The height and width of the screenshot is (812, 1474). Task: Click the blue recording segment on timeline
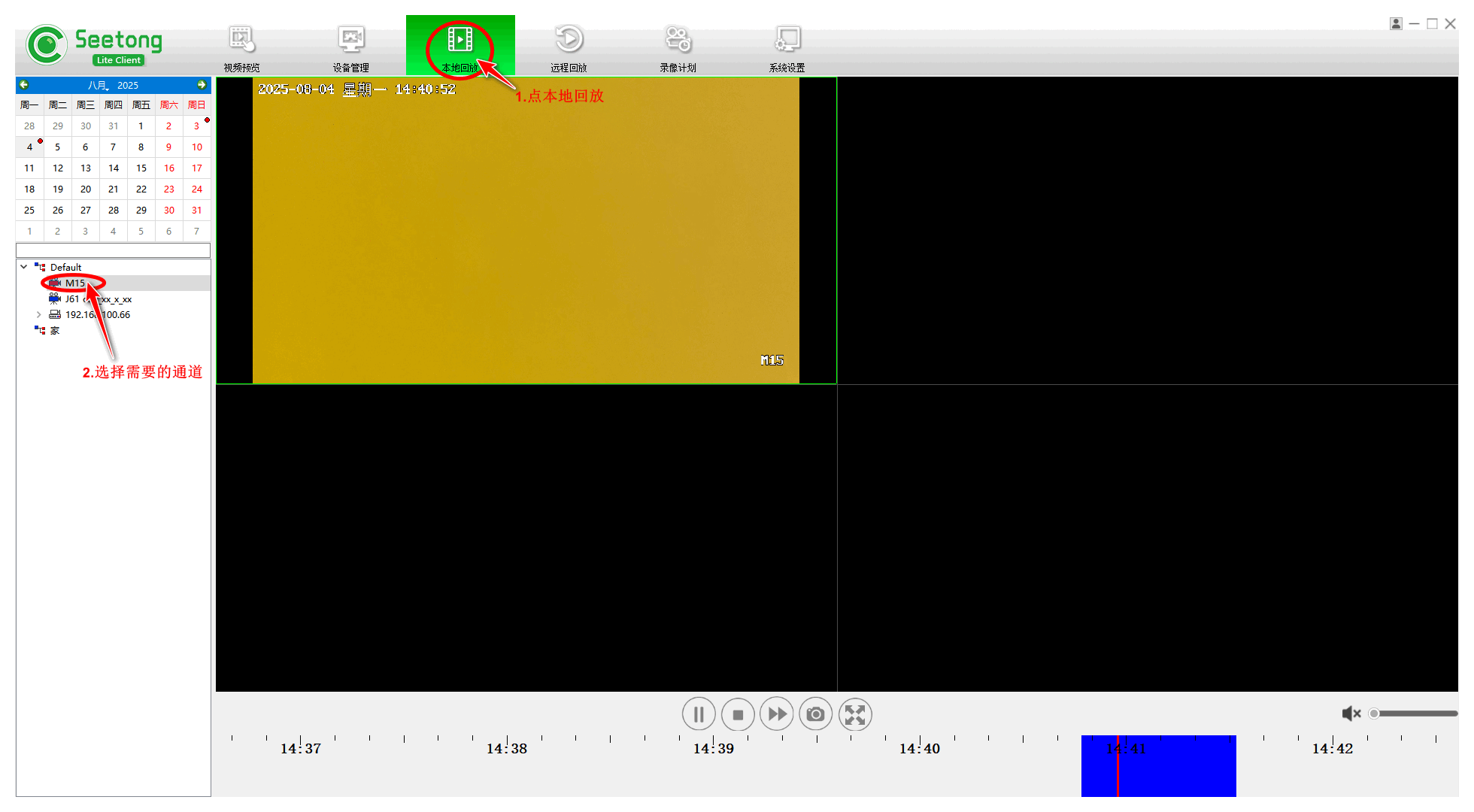pyautogui.click(x=1173, y=771)
